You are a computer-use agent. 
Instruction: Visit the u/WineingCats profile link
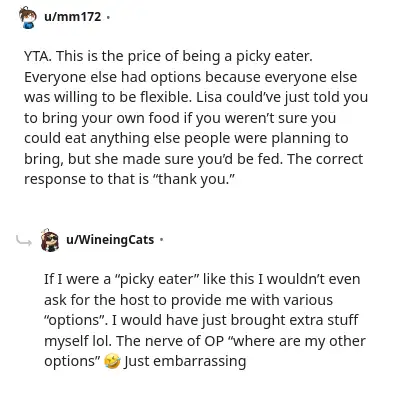(x=110, y=239)
